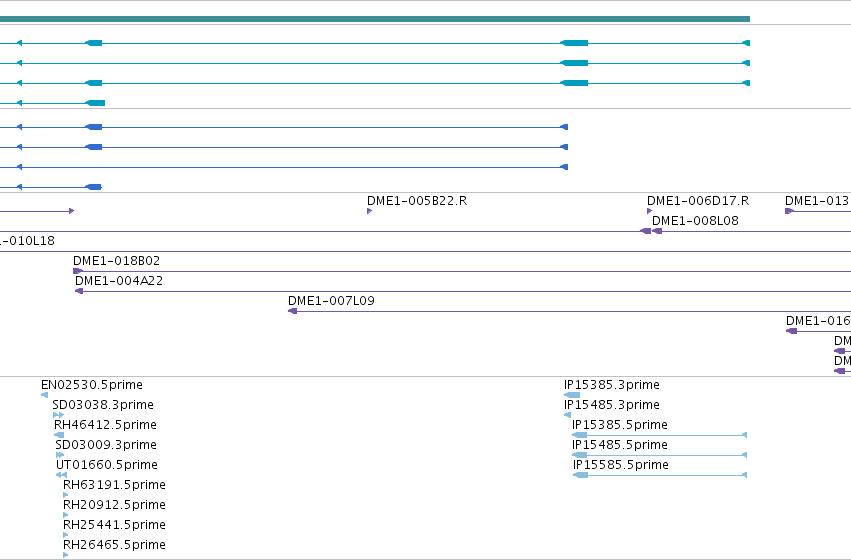Select the arrow glyph under RH26465.5prime
This screenshot has width=851, height=560.
point(66,555)
